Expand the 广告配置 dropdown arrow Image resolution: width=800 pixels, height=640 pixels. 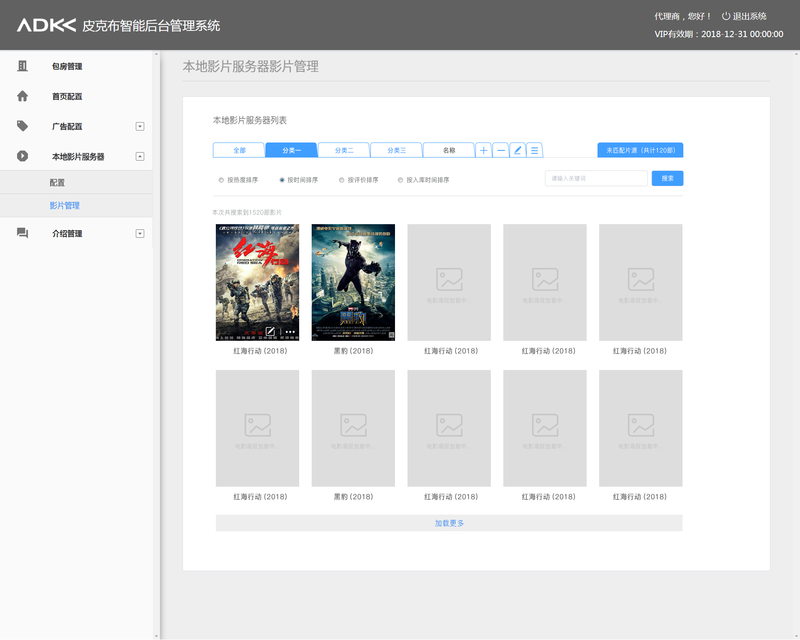[x=140, y=126]
